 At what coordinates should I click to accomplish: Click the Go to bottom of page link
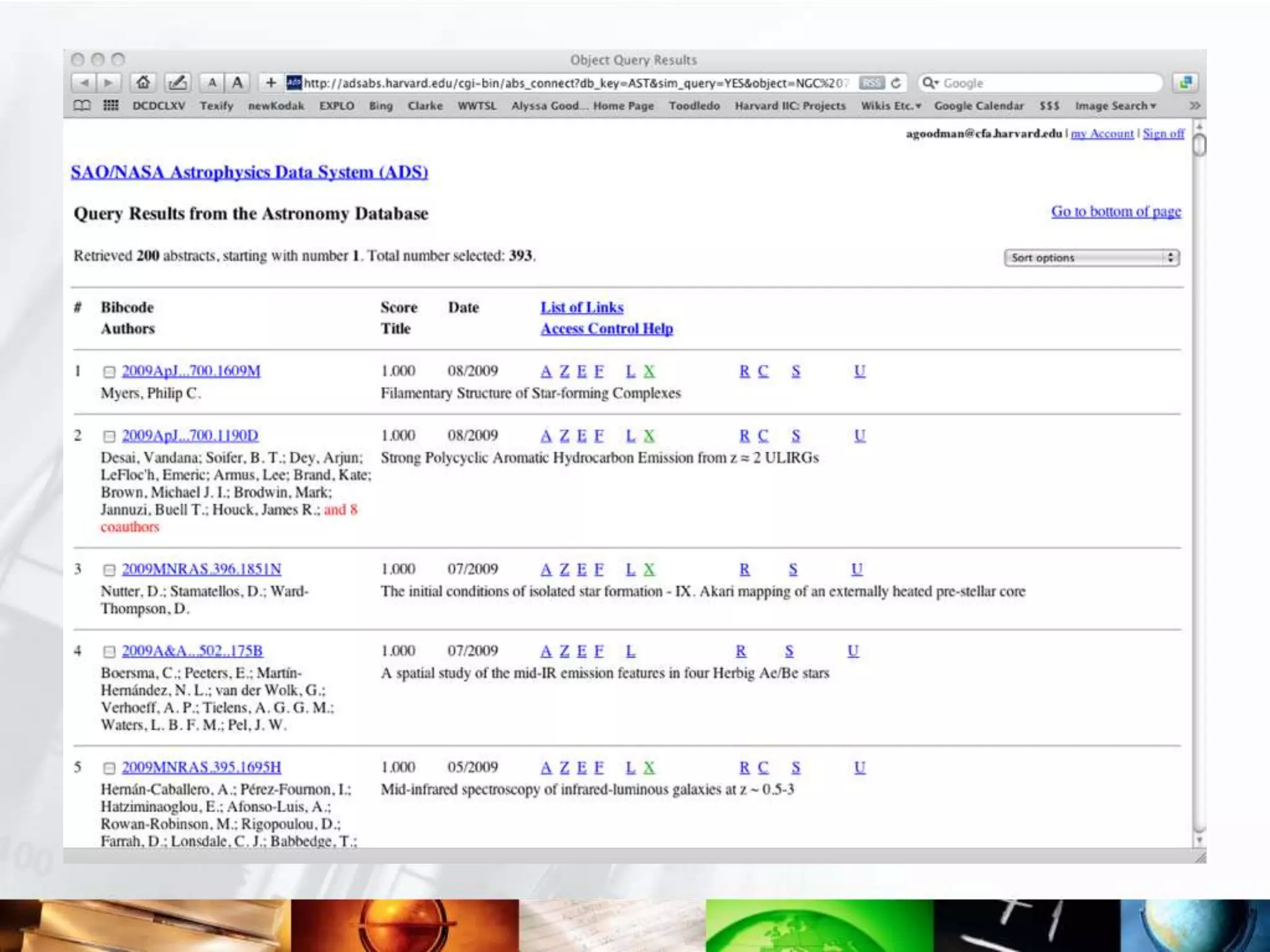[1116, 212]
